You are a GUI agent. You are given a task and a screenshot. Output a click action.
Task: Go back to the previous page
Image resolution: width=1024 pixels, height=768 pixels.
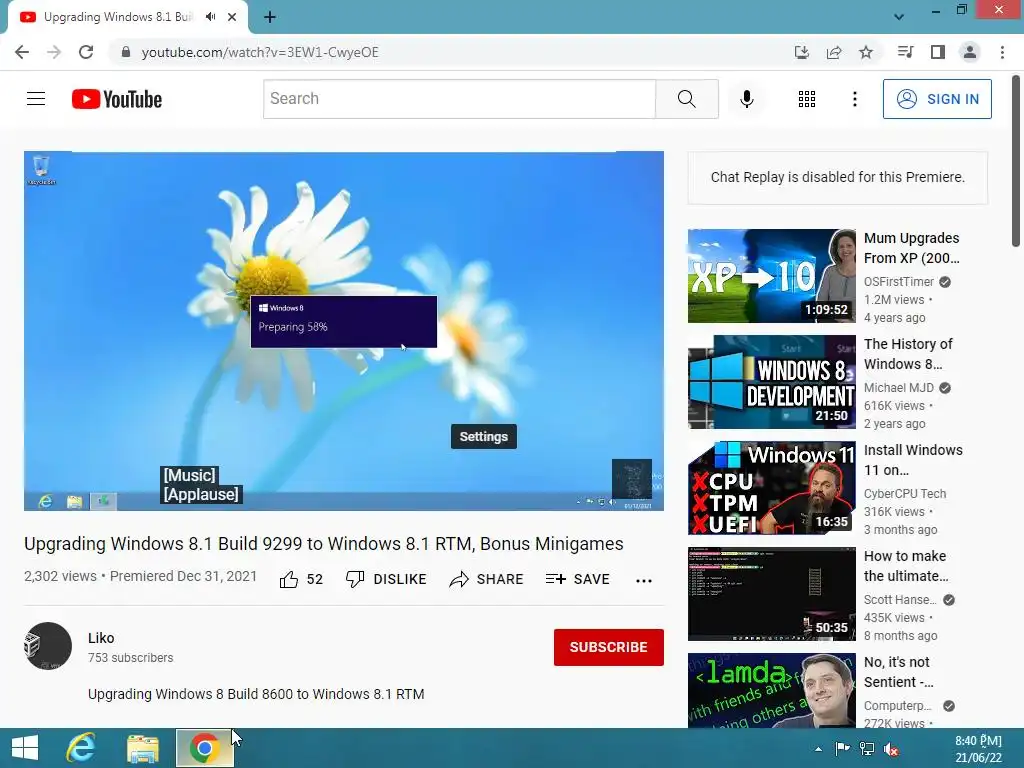click(22, 52)
